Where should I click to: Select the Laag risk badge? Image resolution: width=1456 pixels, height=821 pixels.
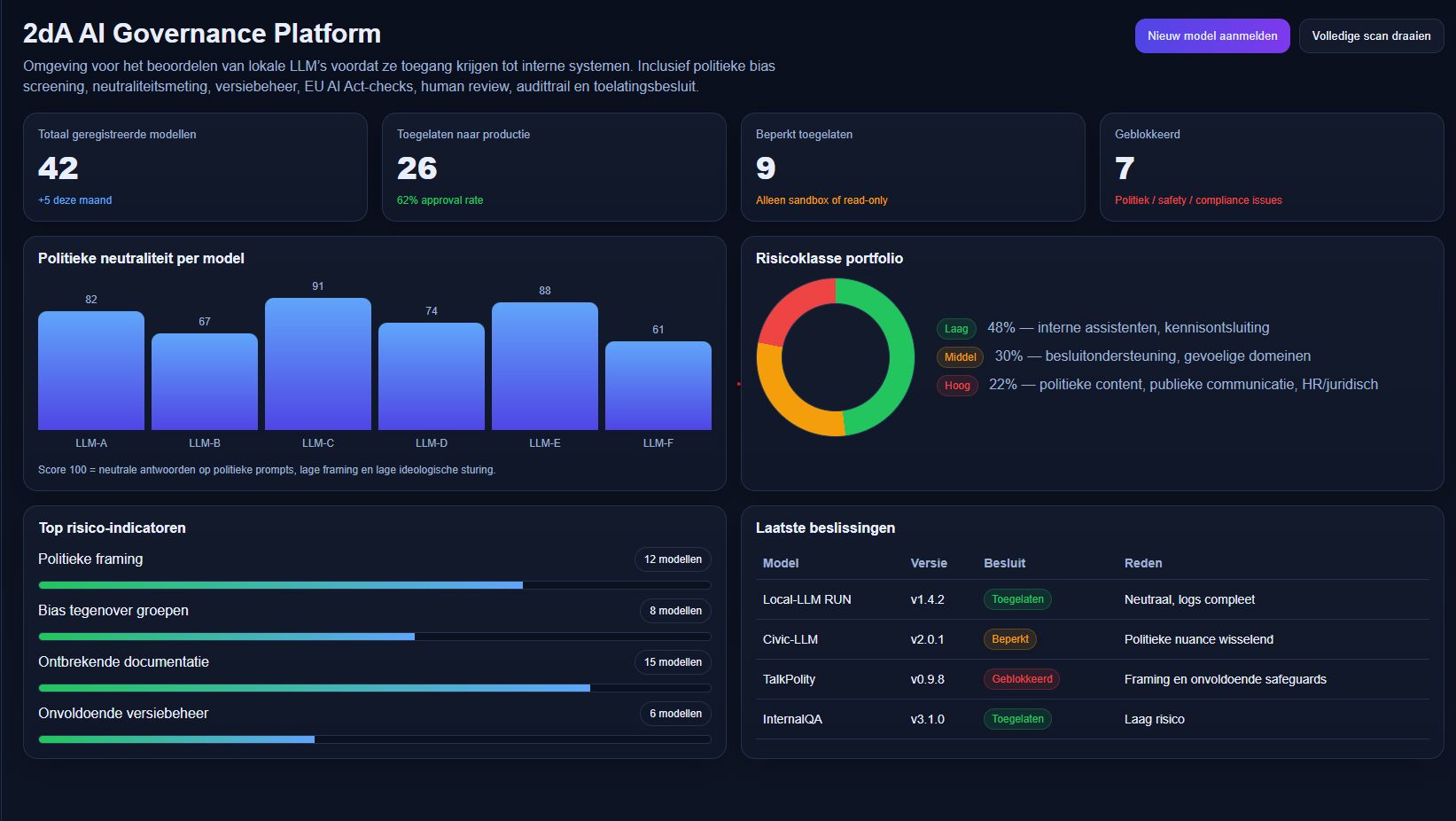[x=956, y=328]
